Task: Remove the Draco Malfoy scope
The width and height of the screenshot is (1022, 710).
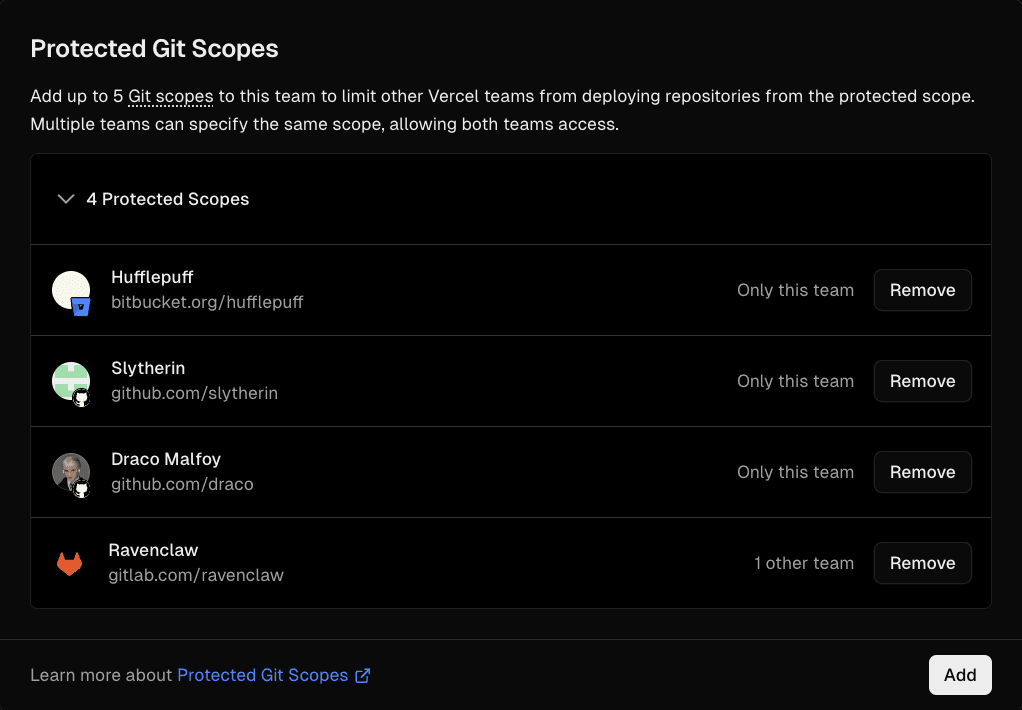Action: pos(922,472)
